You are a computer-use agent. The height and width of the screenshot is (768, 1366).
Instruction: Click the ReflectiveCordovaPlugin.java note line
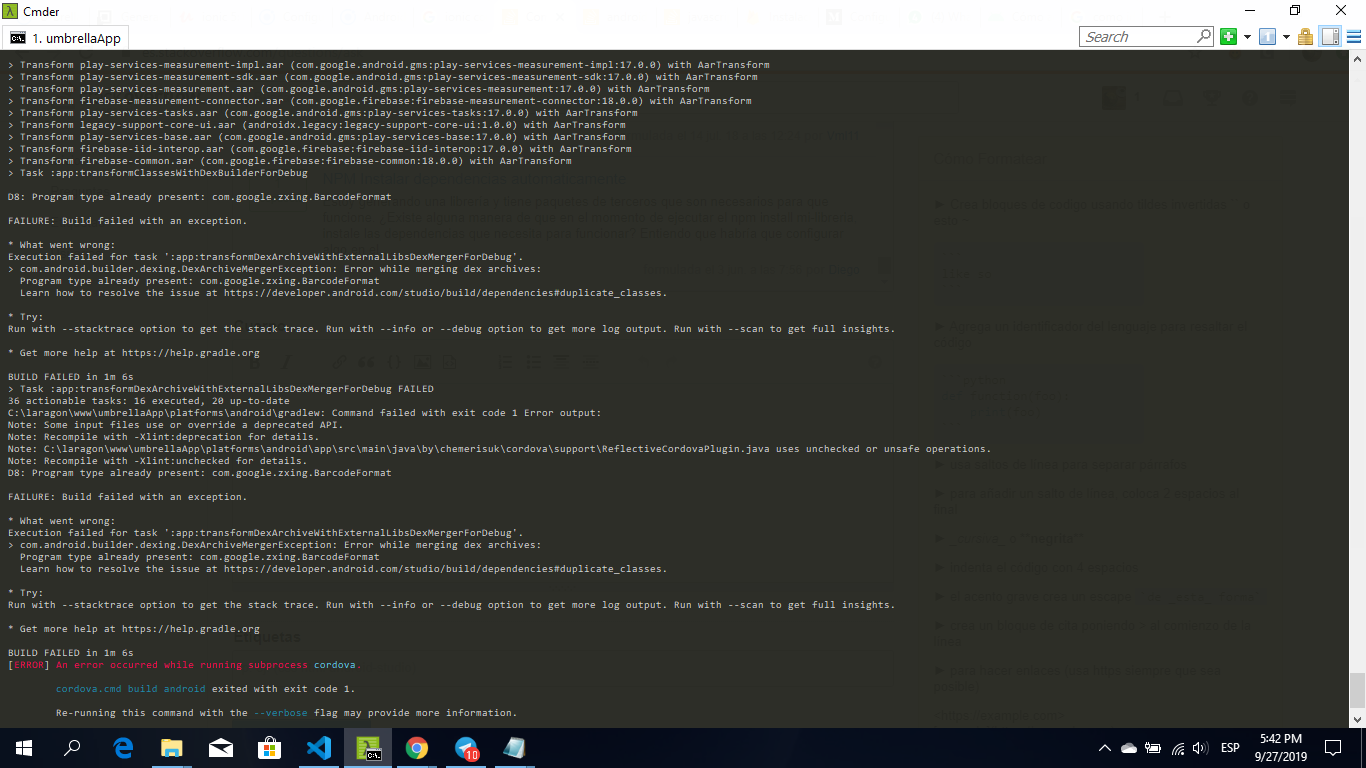499,449
